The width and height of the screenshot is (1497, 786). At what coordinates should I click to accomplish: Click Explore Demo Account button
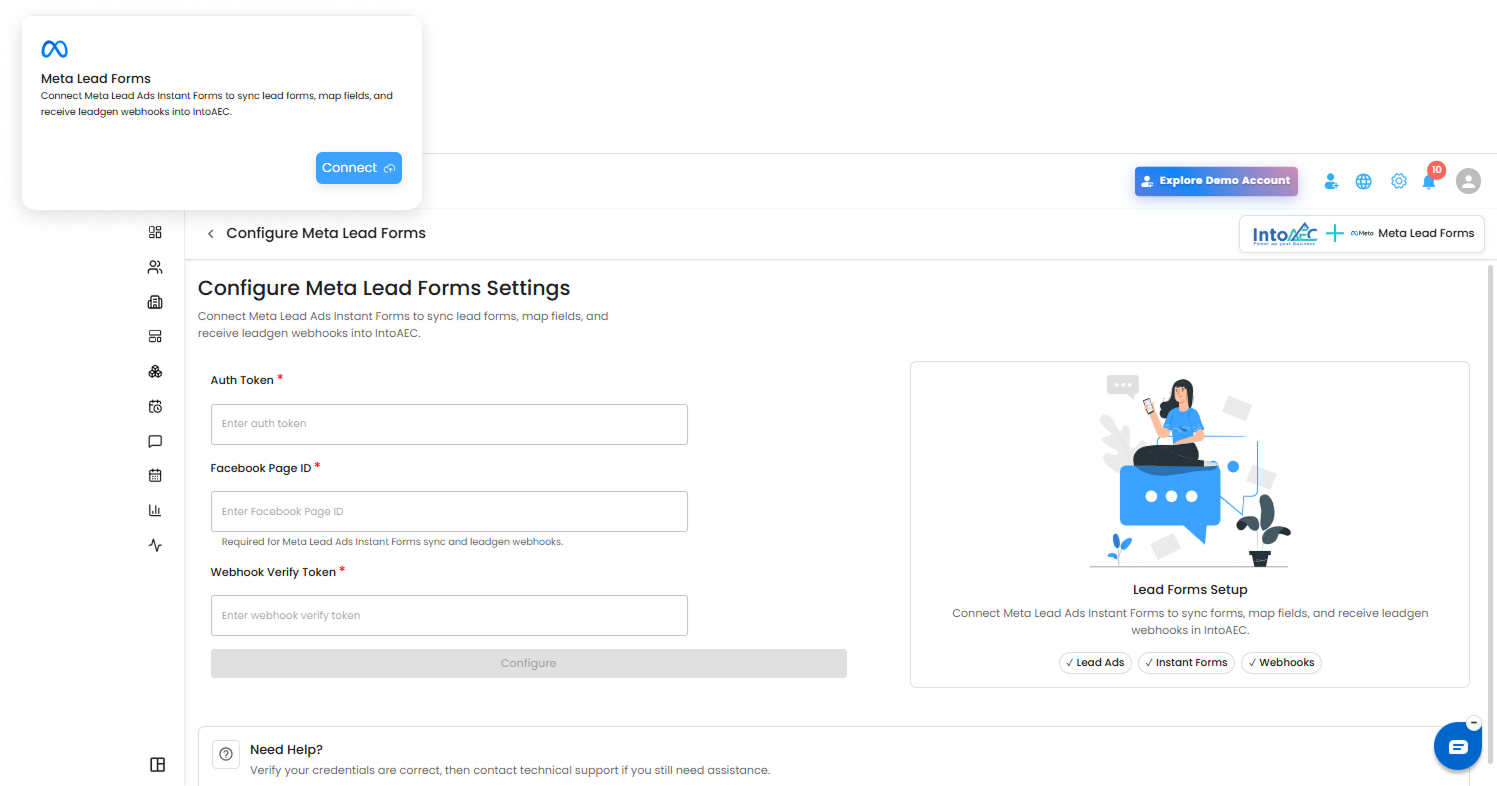tap(1216, 181)
